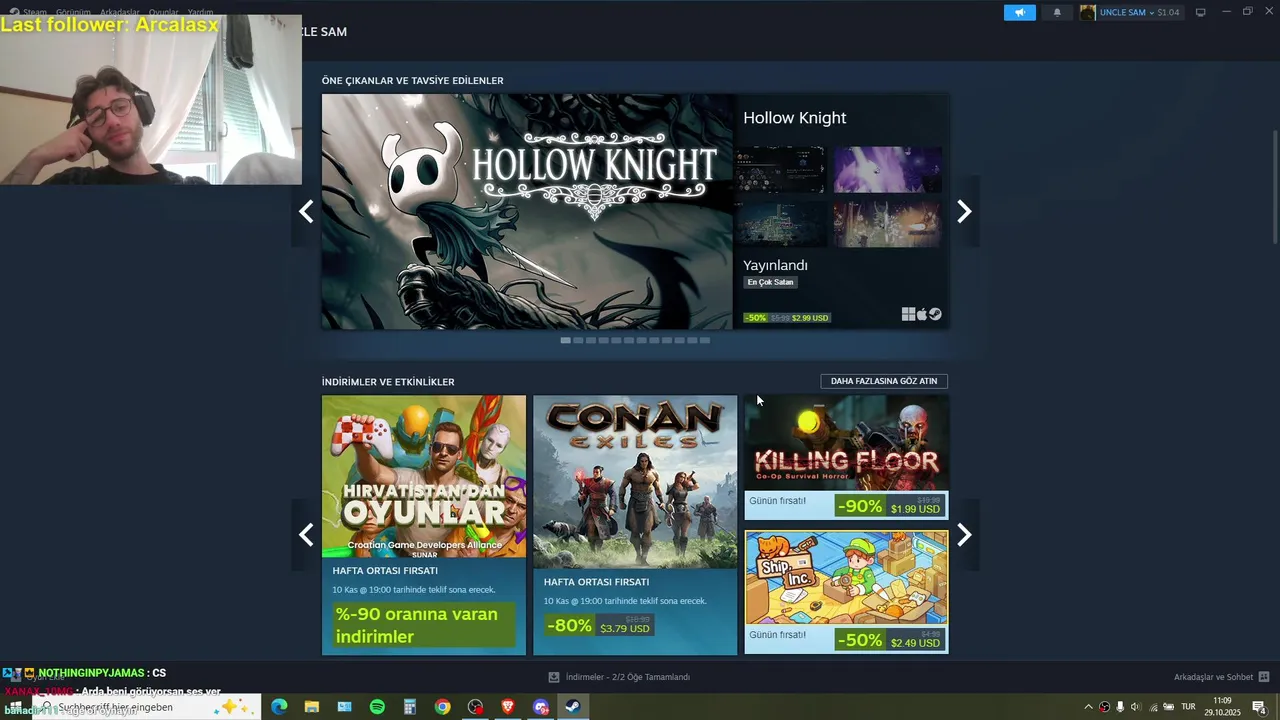1280x720 pixels.
Task: Open the Steam announcements megaphone button
Action: (x=1019, y=12)
